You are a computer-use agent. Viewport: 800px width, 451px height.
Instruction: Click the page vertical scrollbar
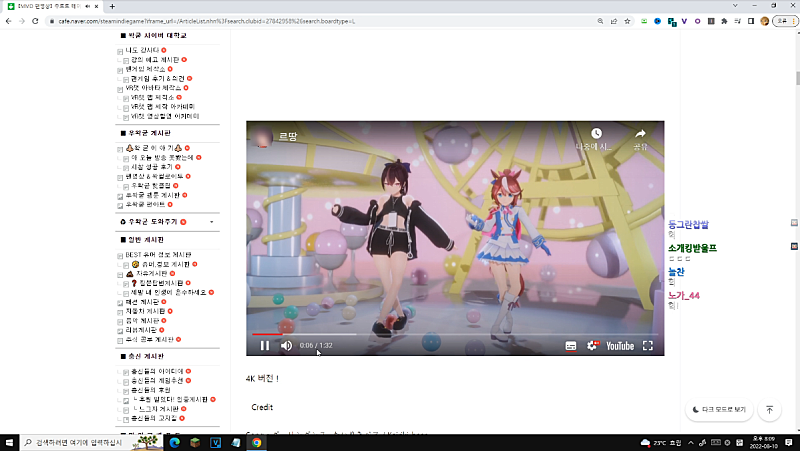click(x=797, y=79)
